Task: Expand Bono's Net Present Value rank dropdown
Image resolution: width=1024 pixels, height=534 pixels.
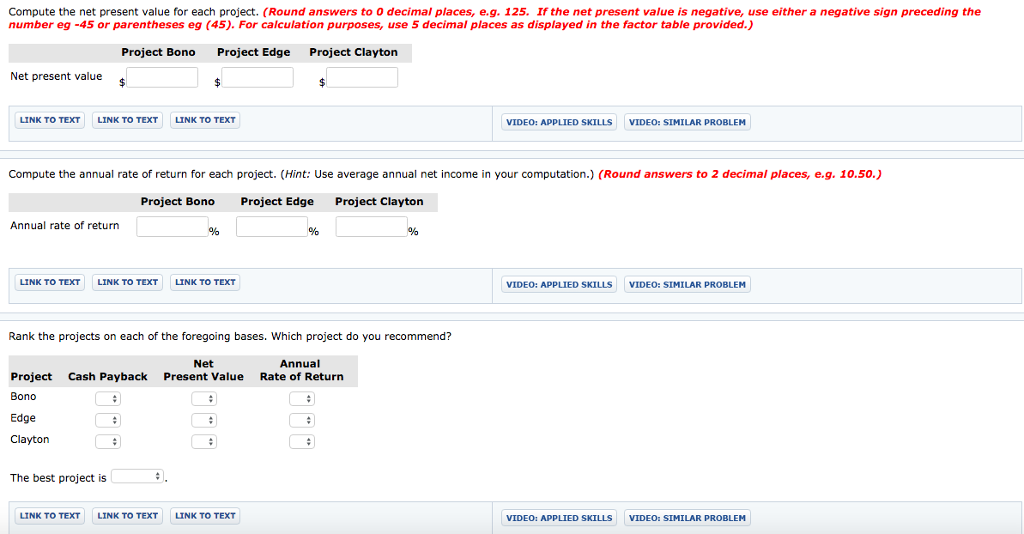Action: pos(204,398)
